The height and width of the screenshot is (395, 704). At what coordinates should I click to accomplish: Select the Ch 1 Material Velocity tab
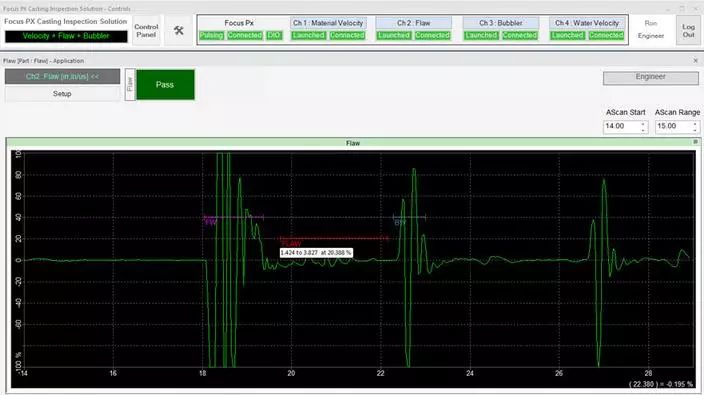[x=328, y=23]
